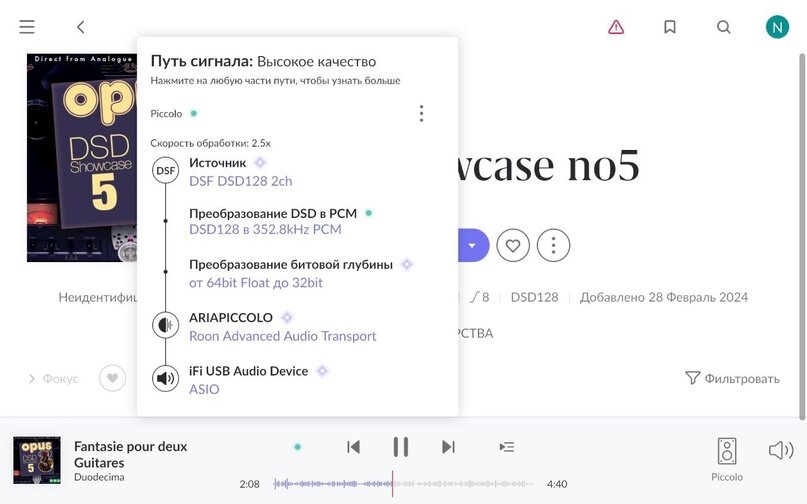The image size is (807, 504).
Task: Click Добавлено 28 Февраль 2024 text
Action: [663, 297]
